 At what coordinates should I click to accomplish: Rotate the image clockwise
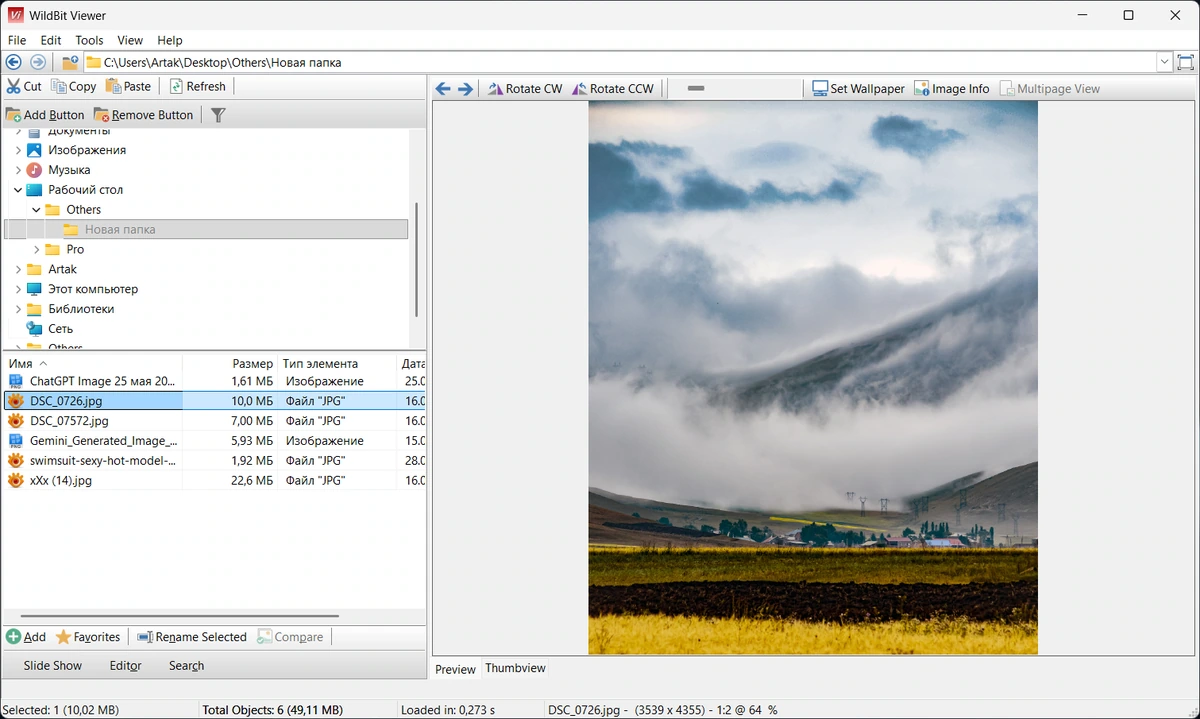[525, 89]
